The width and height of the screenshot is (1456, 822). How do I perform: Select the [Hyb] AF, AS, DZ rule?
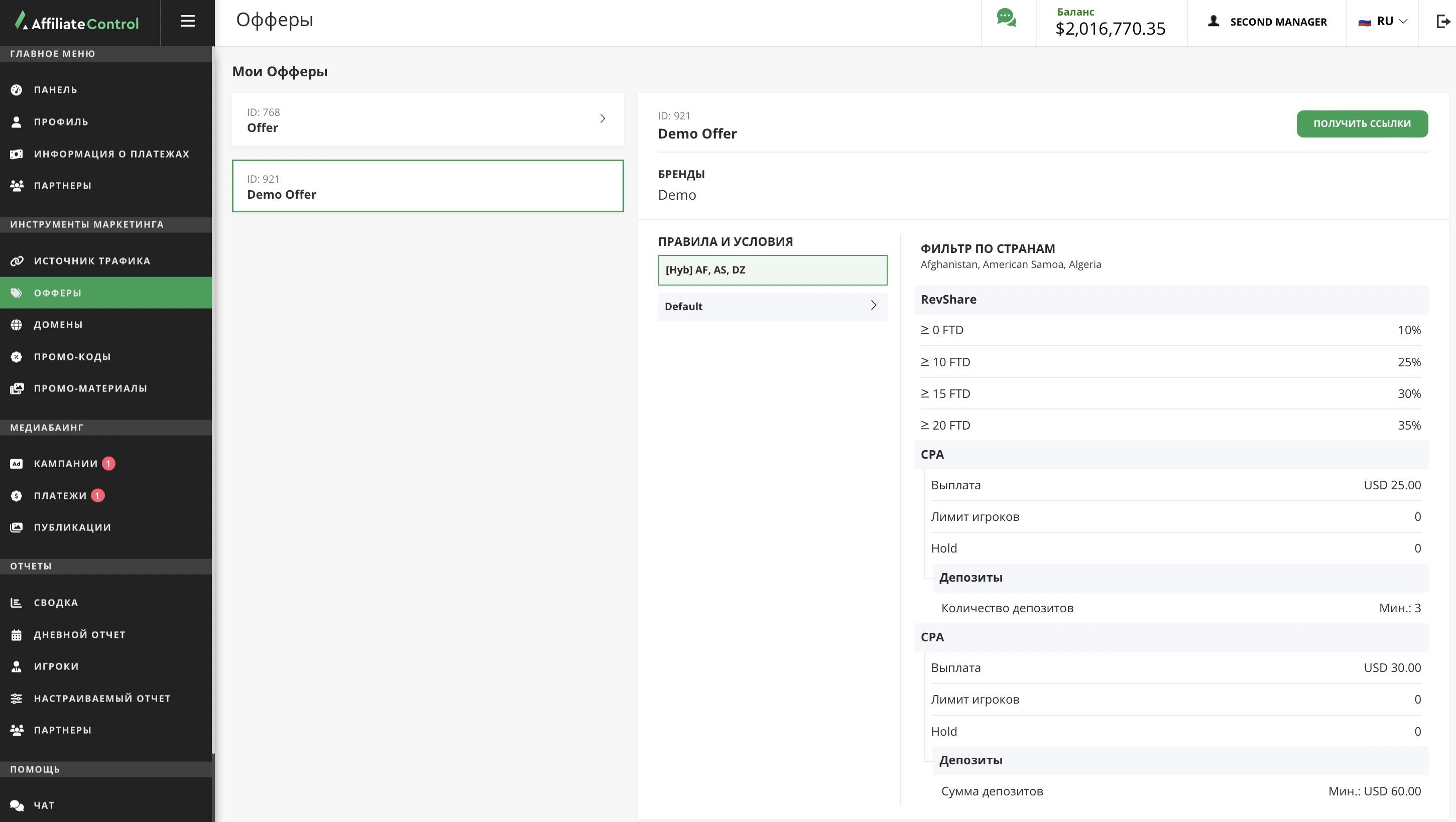[x=772, y=270]
